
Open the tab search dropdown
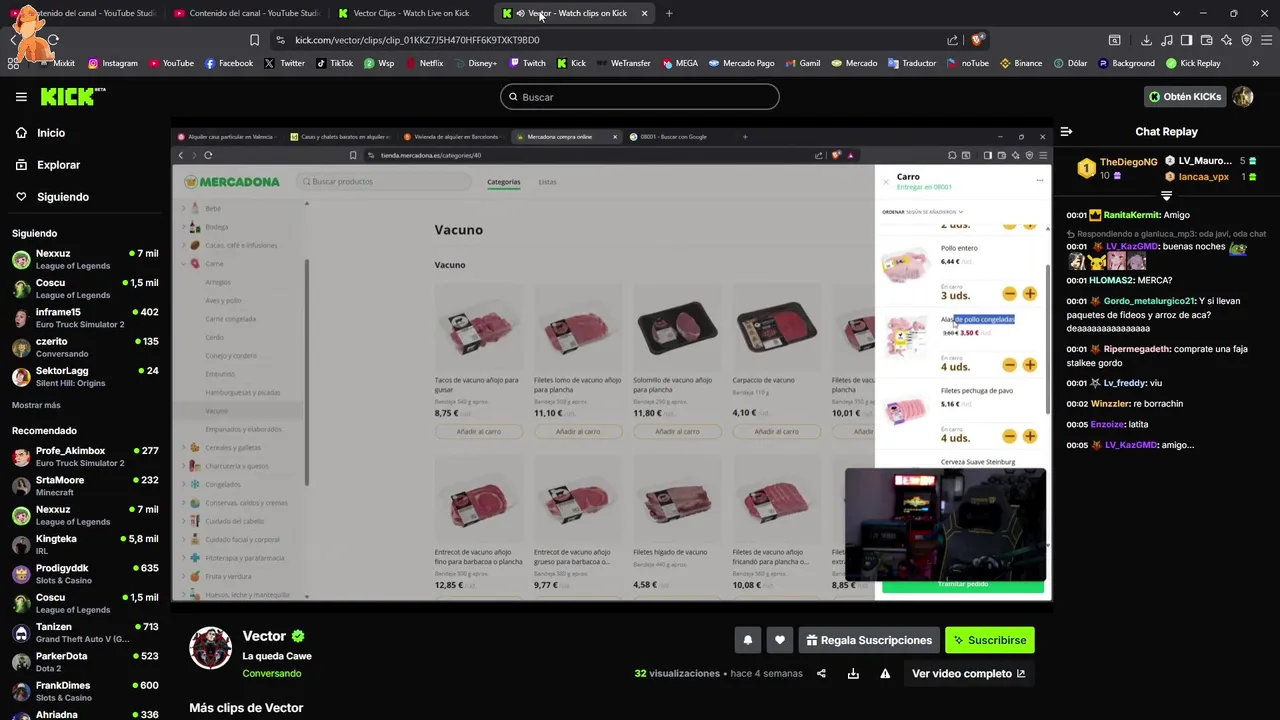point(1176,13)
